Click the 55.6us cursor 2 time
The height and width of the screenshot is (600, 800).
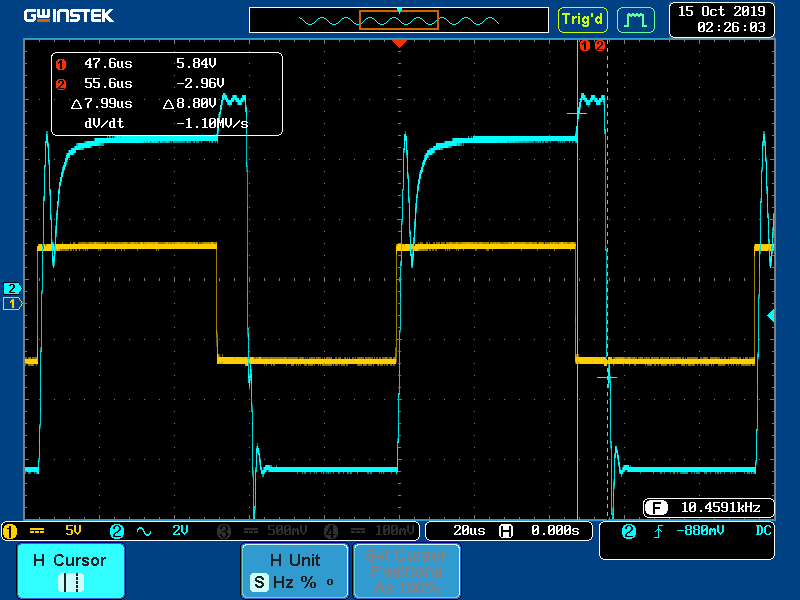[108, 83]
